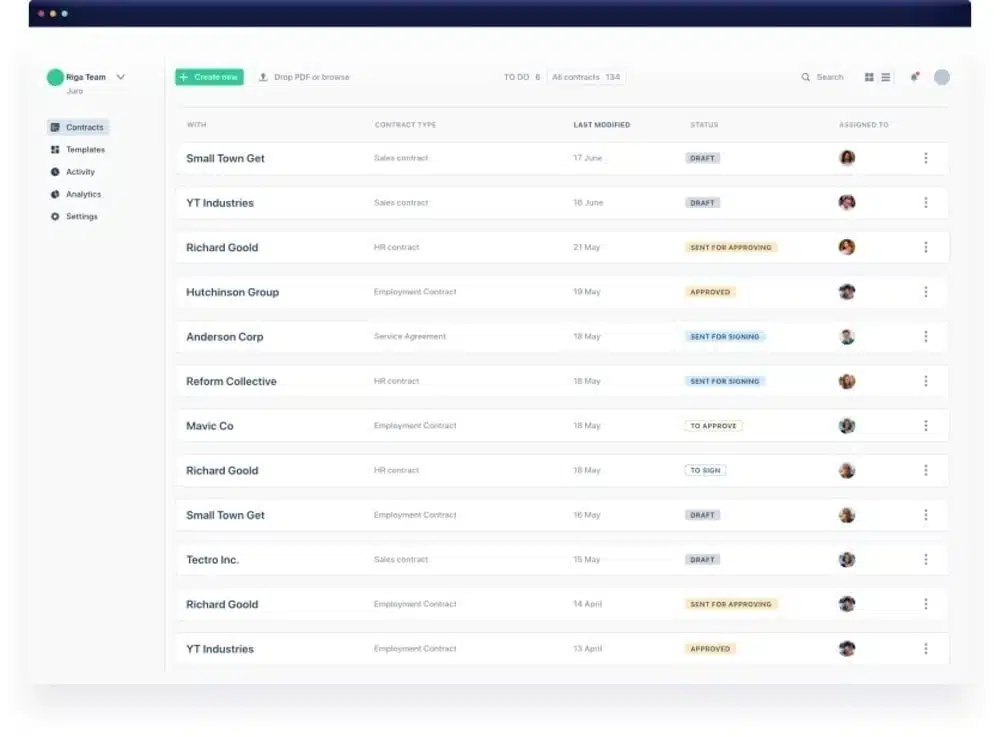Click the plus icon on Create new
This screenshot has width=1000, height=737.
click(183, 77)
